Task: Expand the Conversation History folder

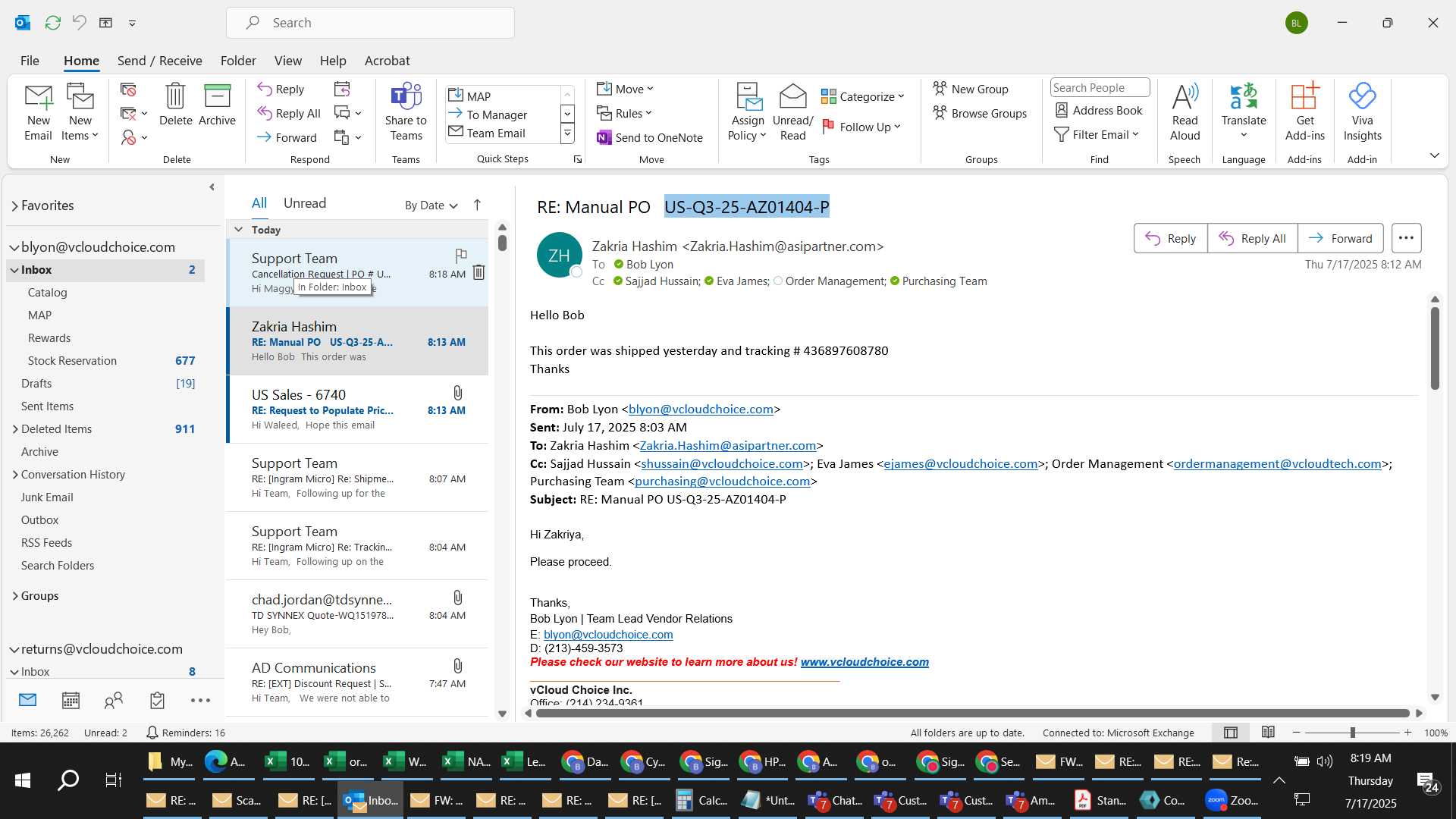Action: coord(15,475)
